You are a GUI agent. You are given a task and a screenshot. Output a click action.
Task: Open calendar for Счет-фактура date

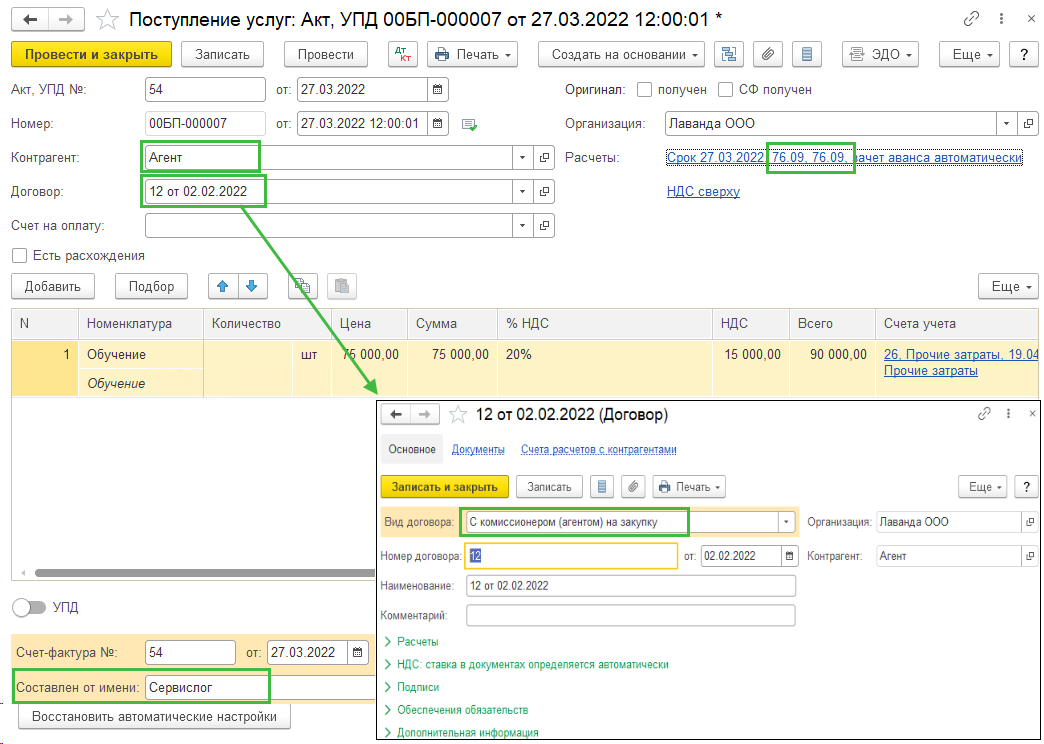[358, 652]
